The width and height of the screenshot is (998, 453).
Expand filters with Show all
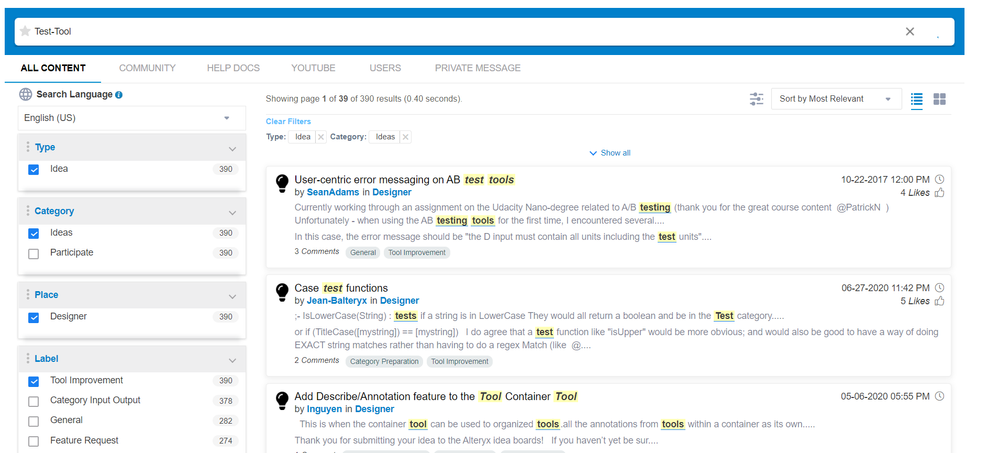[x=610, y=153]
